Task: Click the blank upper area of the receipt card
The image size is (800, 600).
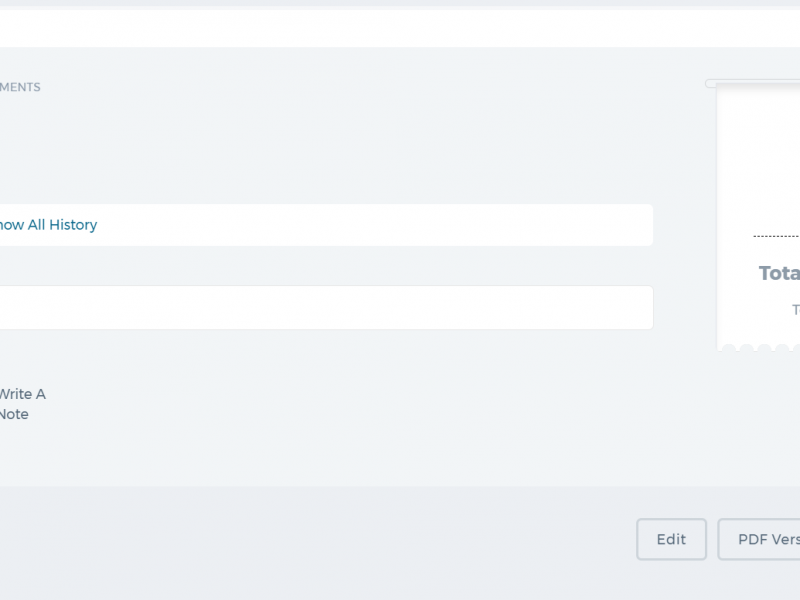Action: 759,153
